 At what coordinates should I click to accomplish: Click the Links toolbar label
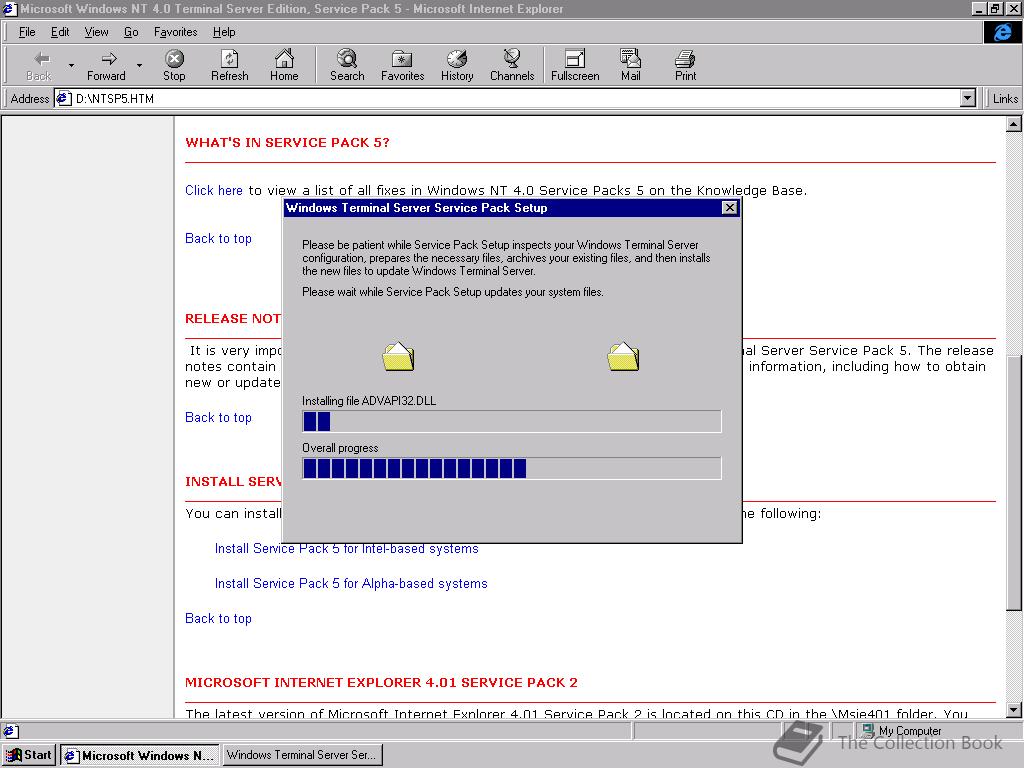point(1005,99)
